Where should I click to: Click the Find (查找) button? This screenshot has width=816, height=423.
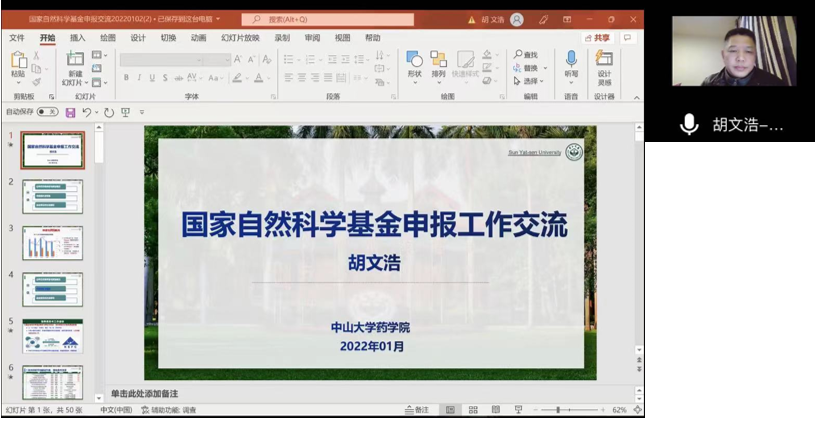[x=526, y=54]
